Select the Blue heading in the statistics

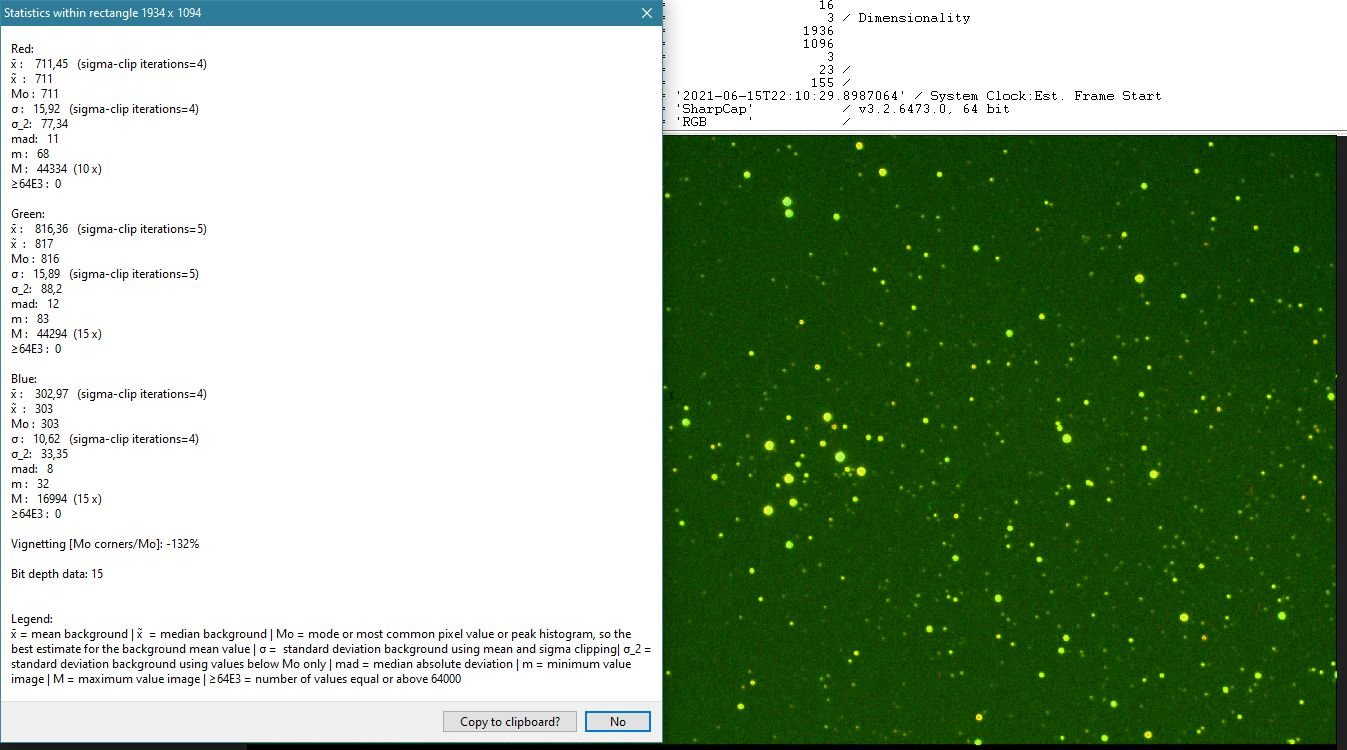(23, 379)
